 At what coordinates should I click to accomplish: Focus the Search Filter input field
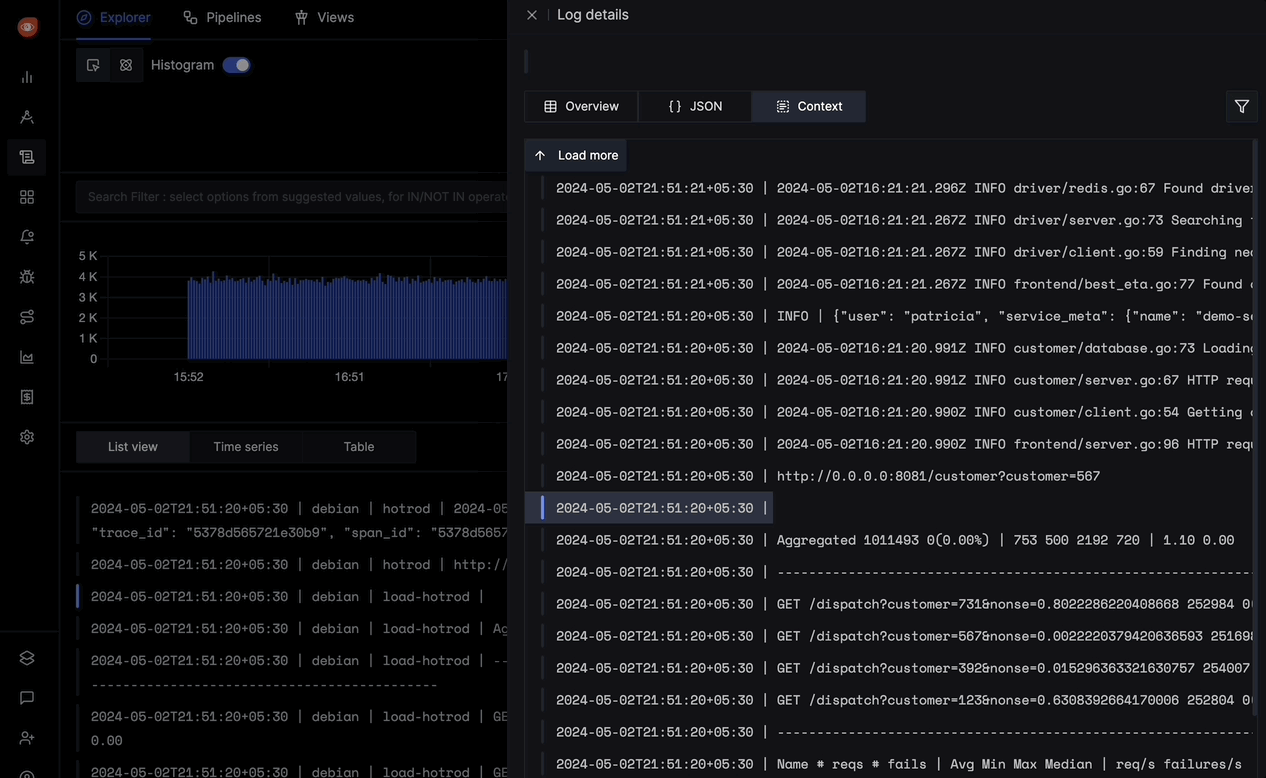pos(292,197)
